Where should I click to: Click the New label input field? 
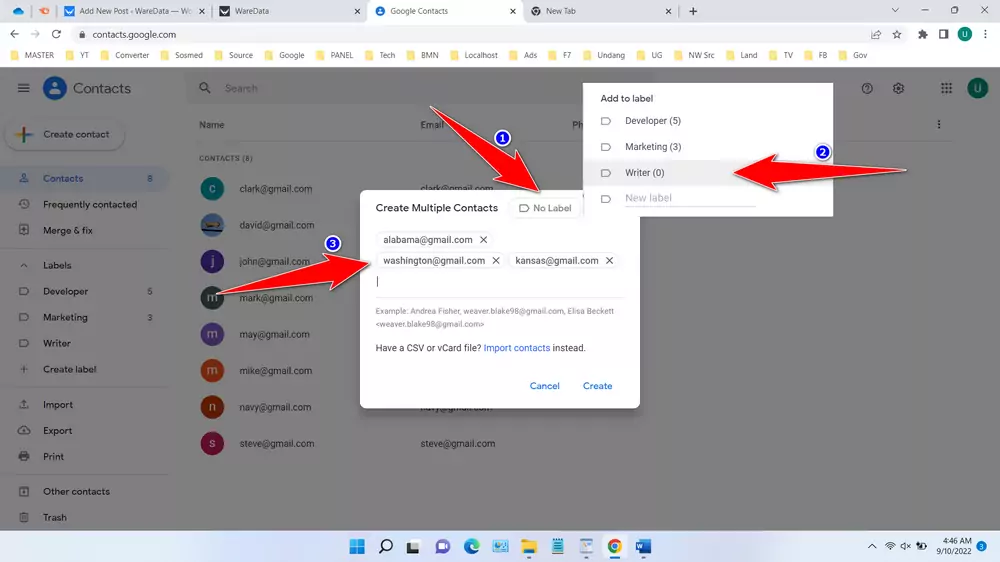click(689, 198)
